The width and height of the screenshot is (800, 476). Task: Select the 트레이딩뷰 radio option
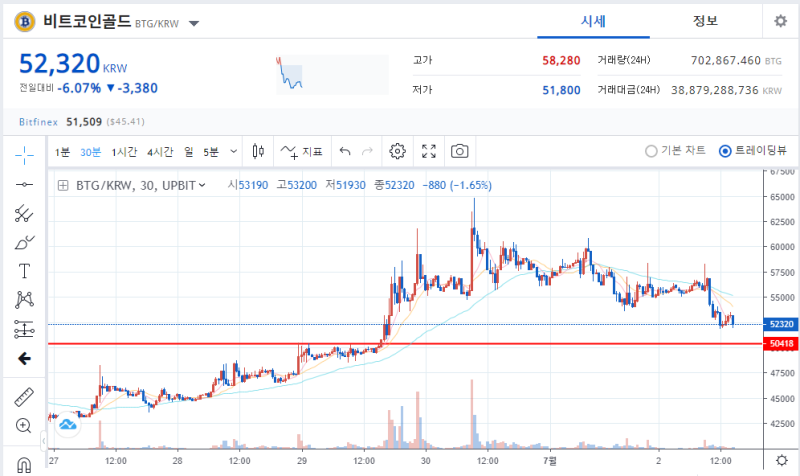753,151
